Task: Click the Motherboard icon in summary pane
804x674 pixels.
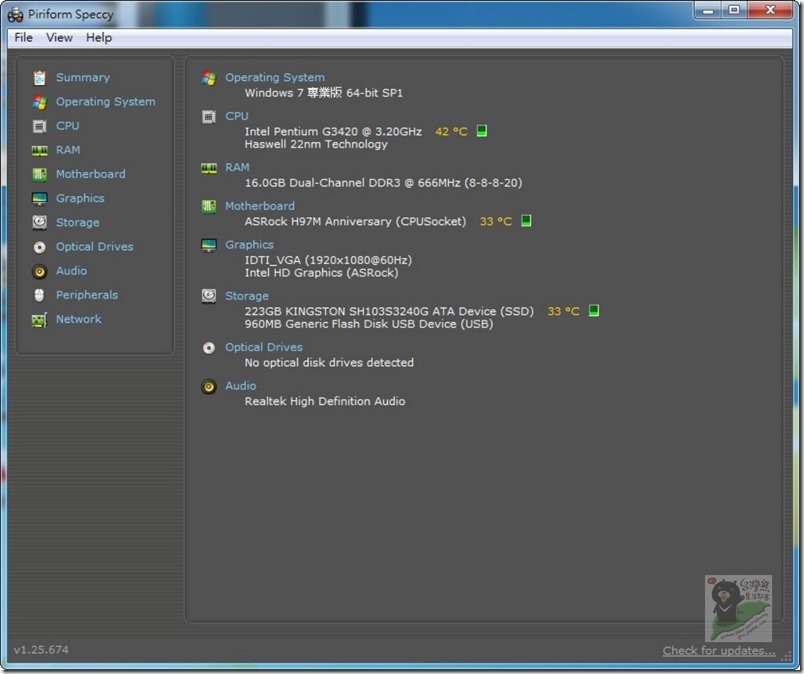Action: [x=209, y=207]
